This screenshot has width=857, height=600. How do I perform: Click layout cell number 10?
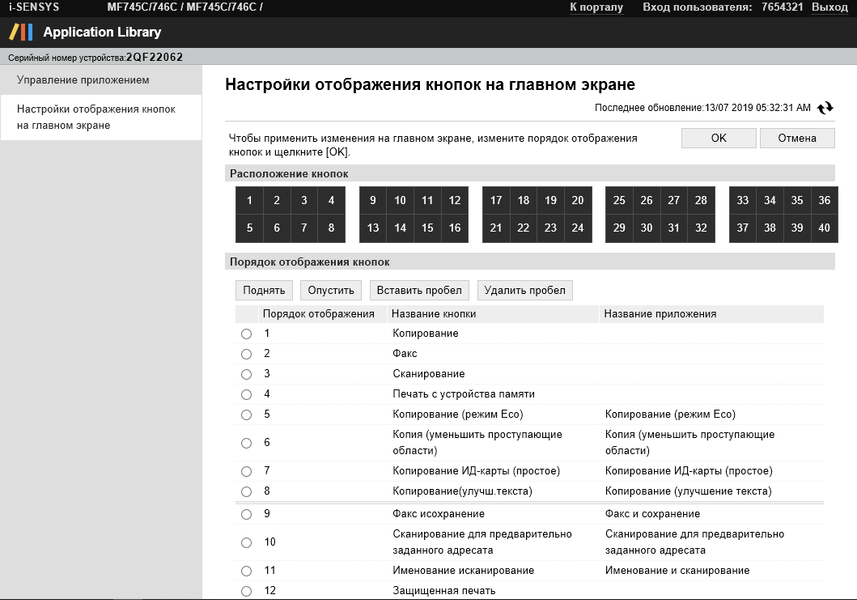pos(400,201)
